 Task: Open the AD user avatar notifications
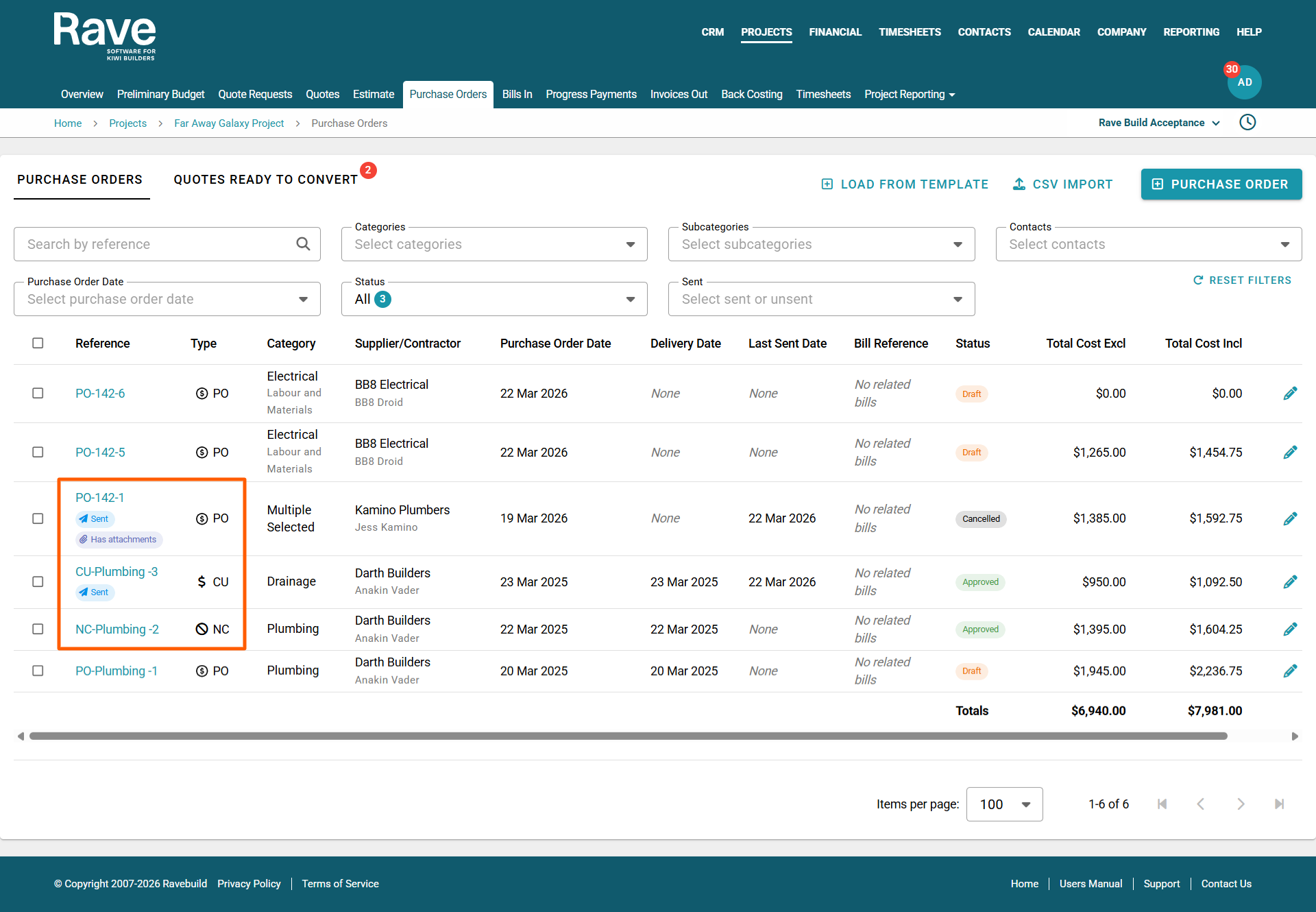click(1244, 82)
